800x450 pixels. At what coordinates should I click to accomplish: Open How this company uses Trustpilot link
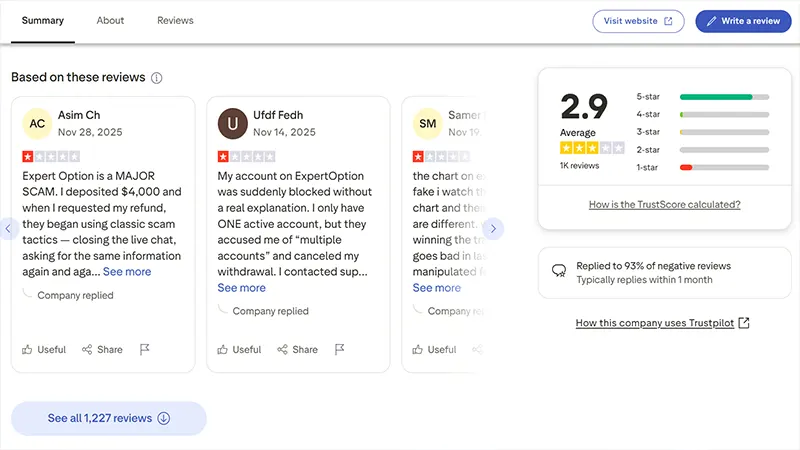point(662,323)
